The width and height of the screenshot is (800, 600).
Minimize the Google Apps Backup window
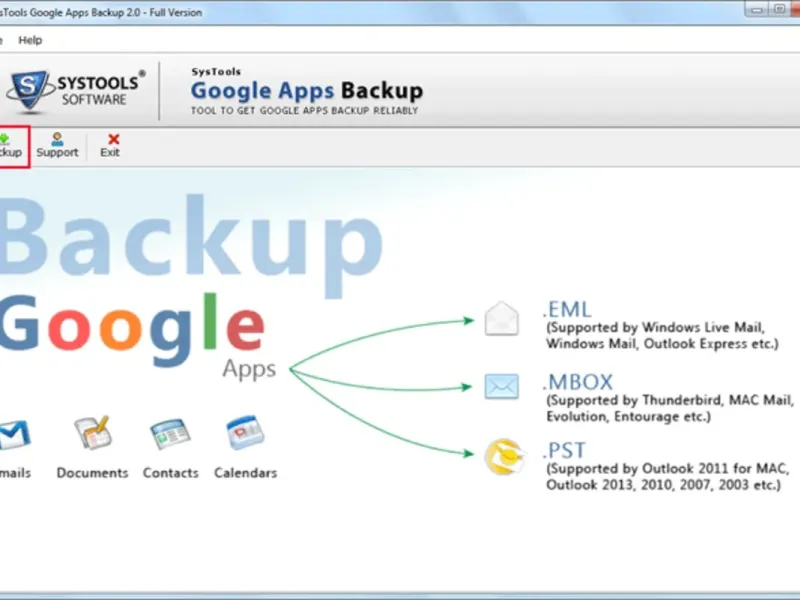[757, 9]
